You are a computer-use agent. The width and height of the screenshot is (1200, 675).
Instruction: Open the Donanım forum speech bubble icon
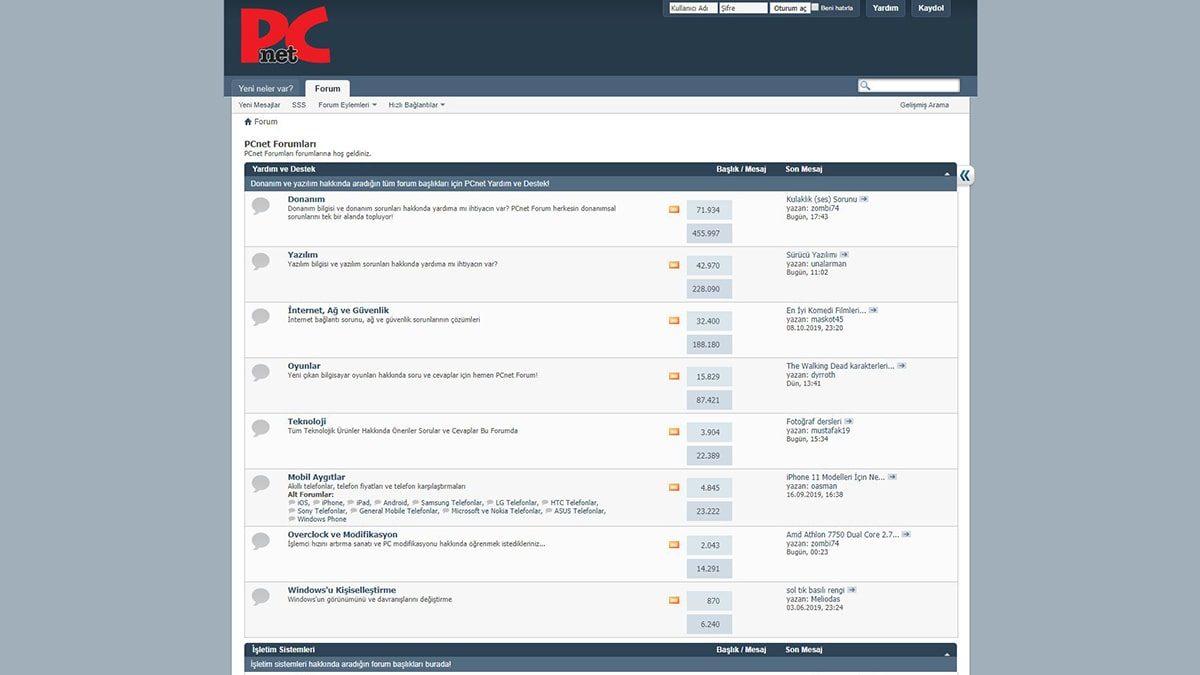(261, 205)
